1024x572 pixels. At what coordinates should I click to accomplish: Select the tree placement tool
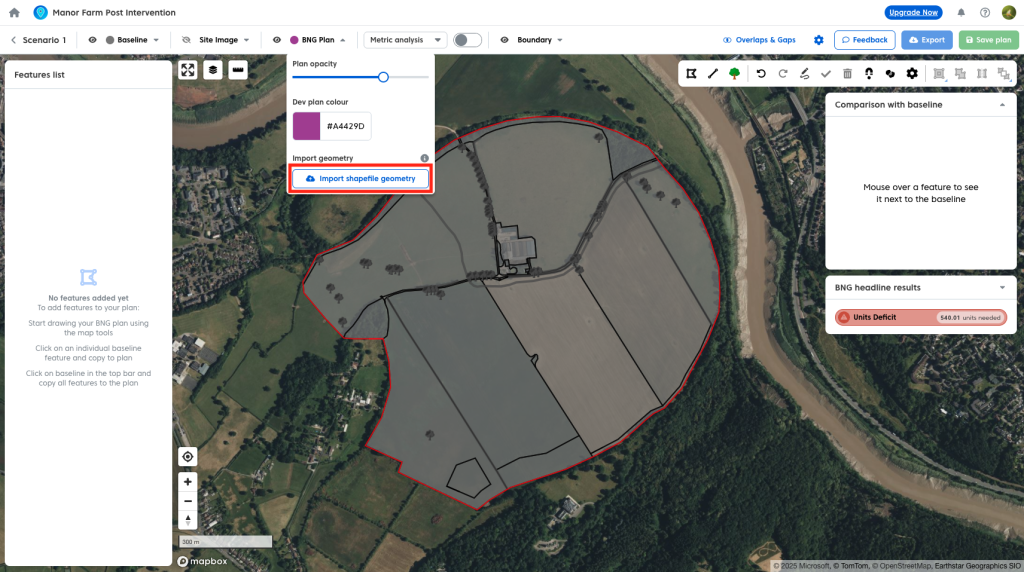(x=735, y=73)
